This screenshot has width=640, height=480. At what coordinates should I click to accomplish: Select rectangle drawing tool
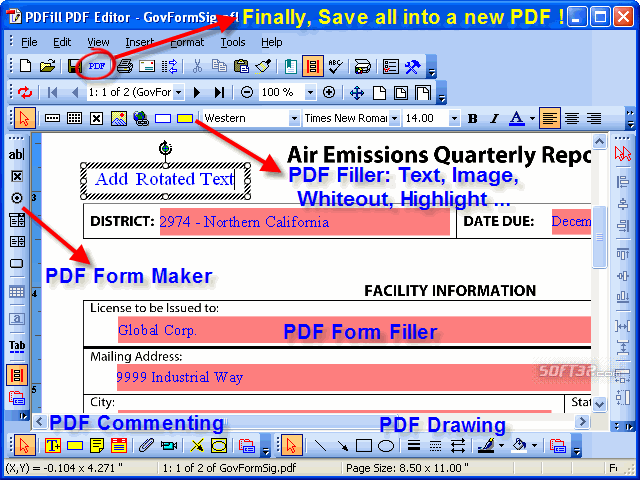coord(364,446)
